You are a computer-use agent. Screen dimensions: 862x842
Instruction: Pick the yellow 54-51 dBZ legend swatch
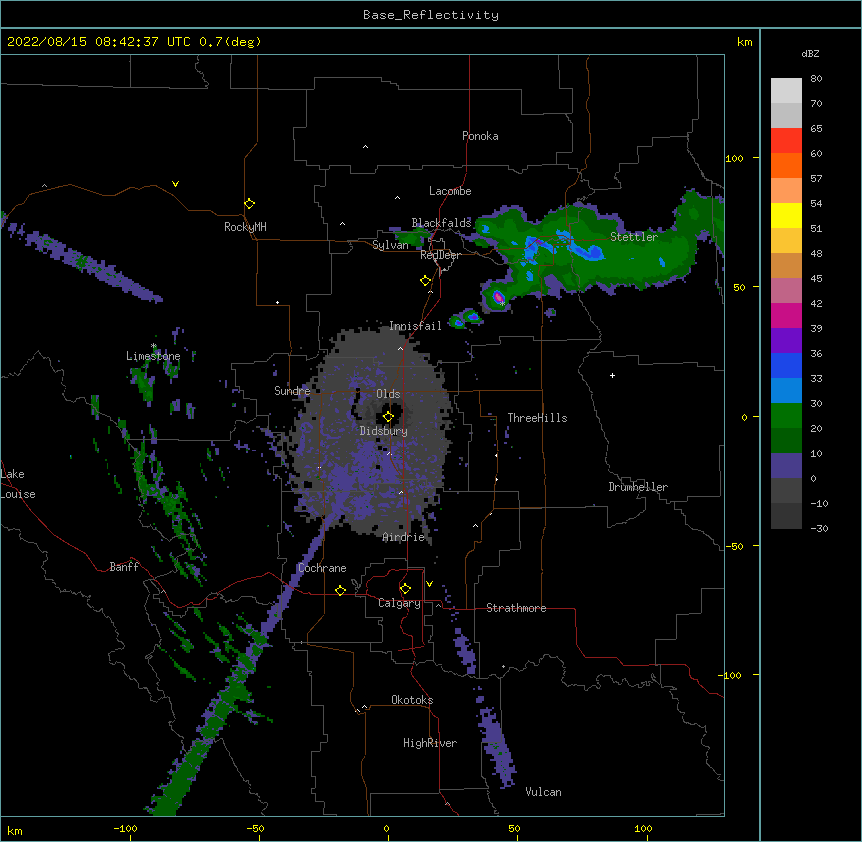[x=786, y=215]
